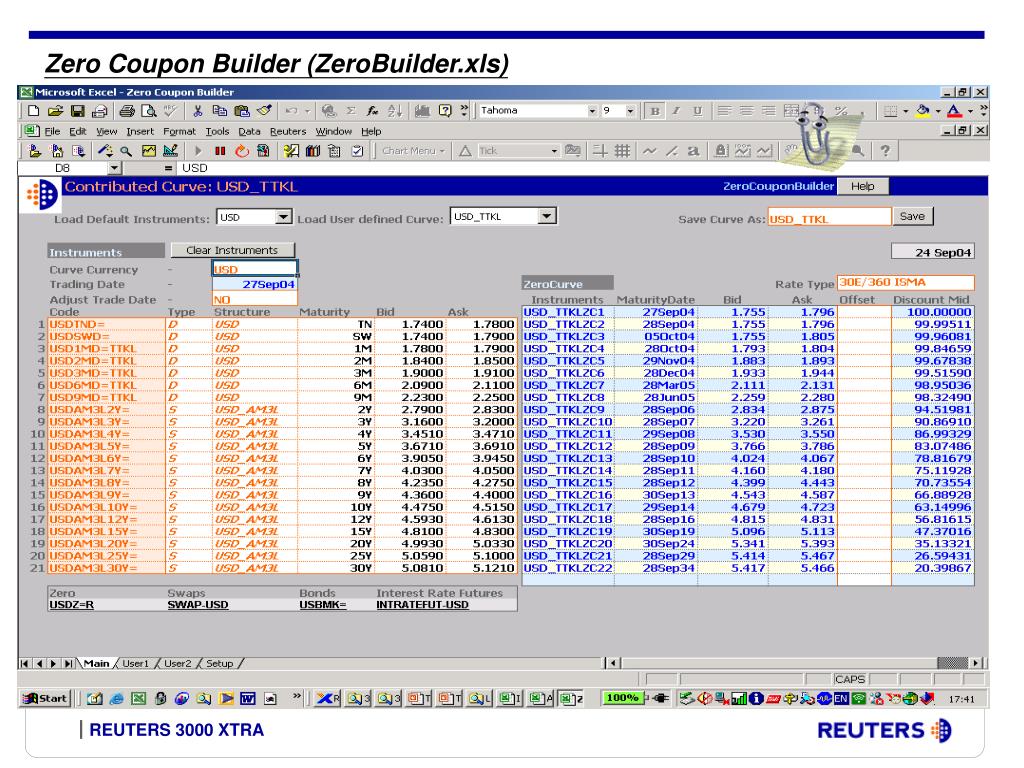Toggle Align Right button

pyautogui.click(x=769, y=111)
